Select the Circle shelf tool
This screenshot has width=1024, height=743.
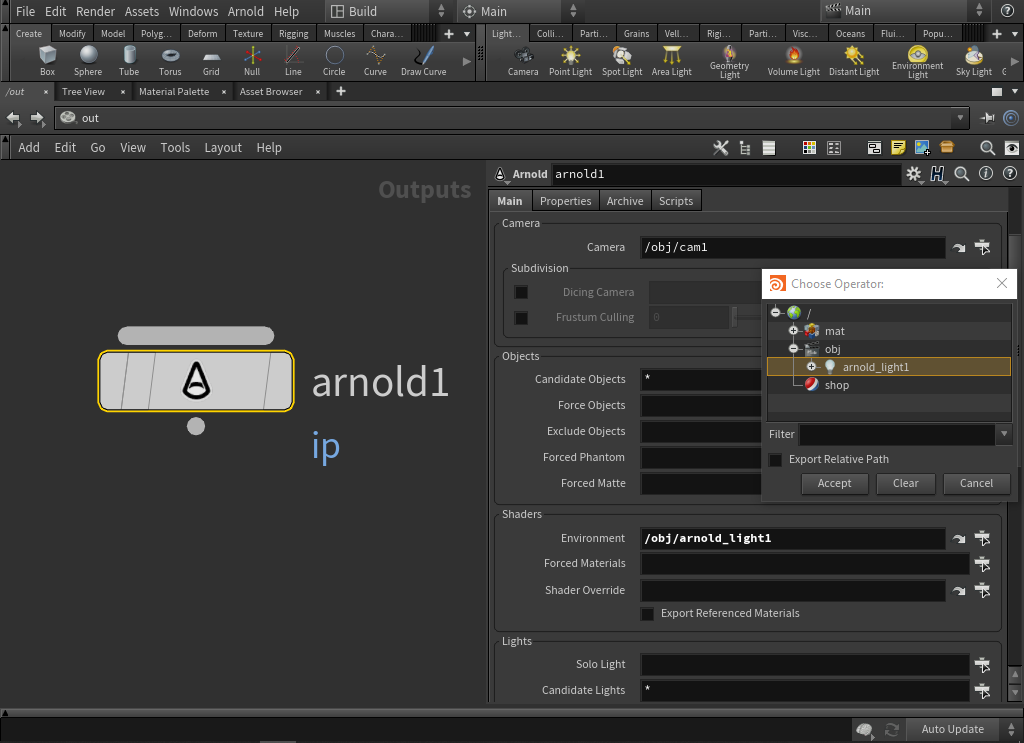tap(334, 61)
